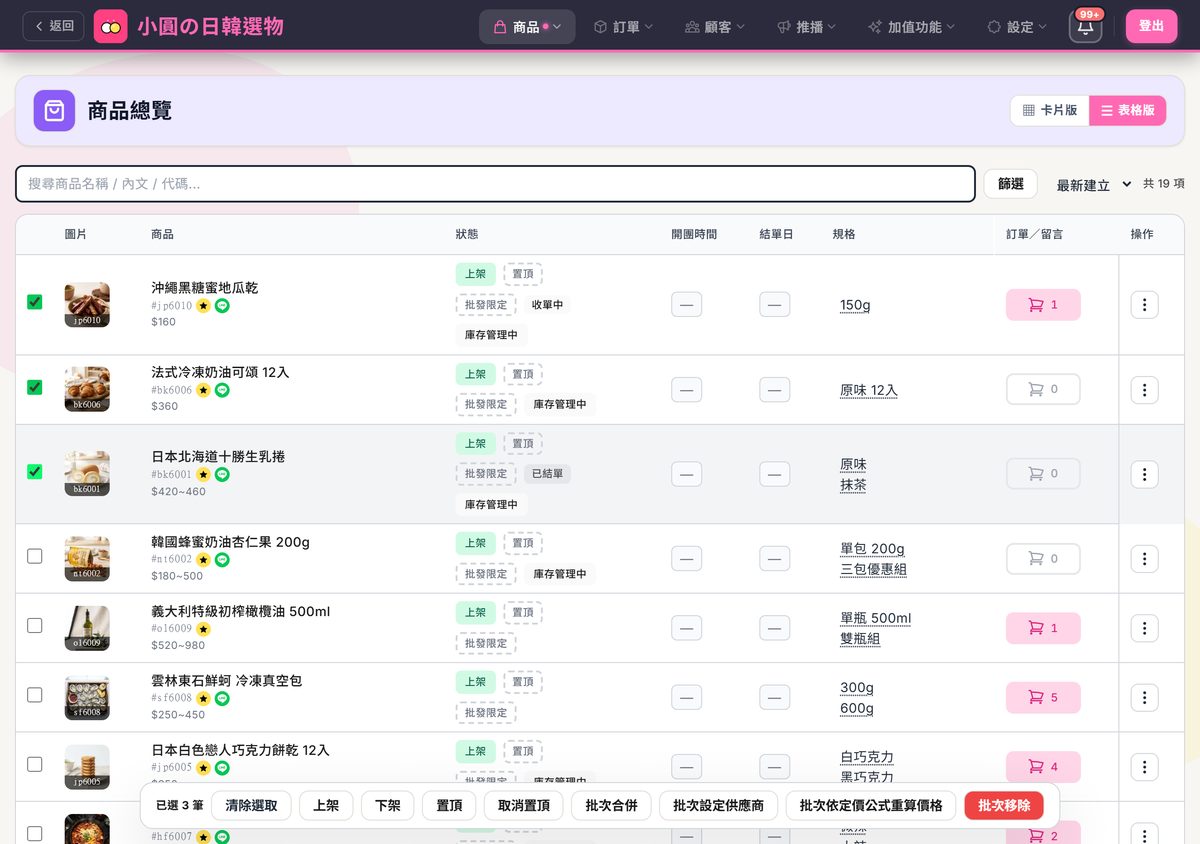Open the more-actions menu for 日本白色戀人巧克力餅乾
This screenshot has height=844, width=1200.
click(1145, 767)
